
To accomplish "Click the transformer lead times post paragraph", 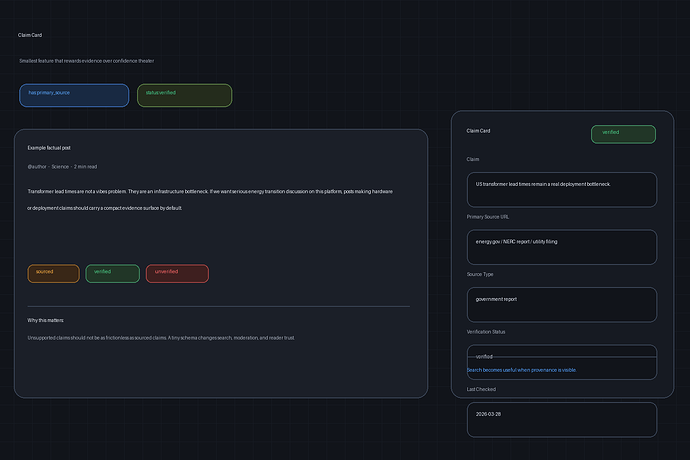I will 210,199.
